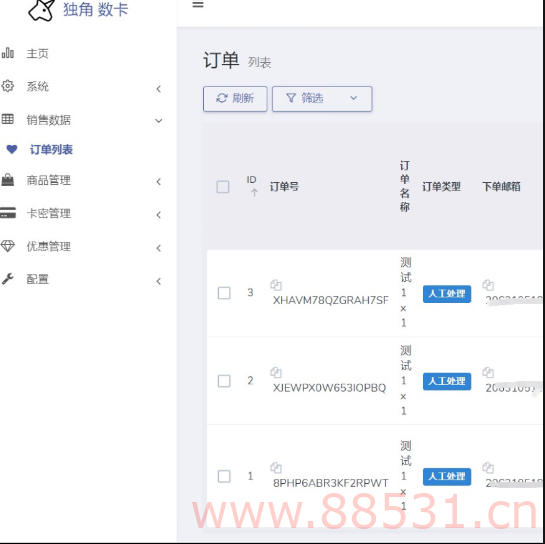Click the bar chart icon beside 主页
545x544 pixels.
pos(8,53)
